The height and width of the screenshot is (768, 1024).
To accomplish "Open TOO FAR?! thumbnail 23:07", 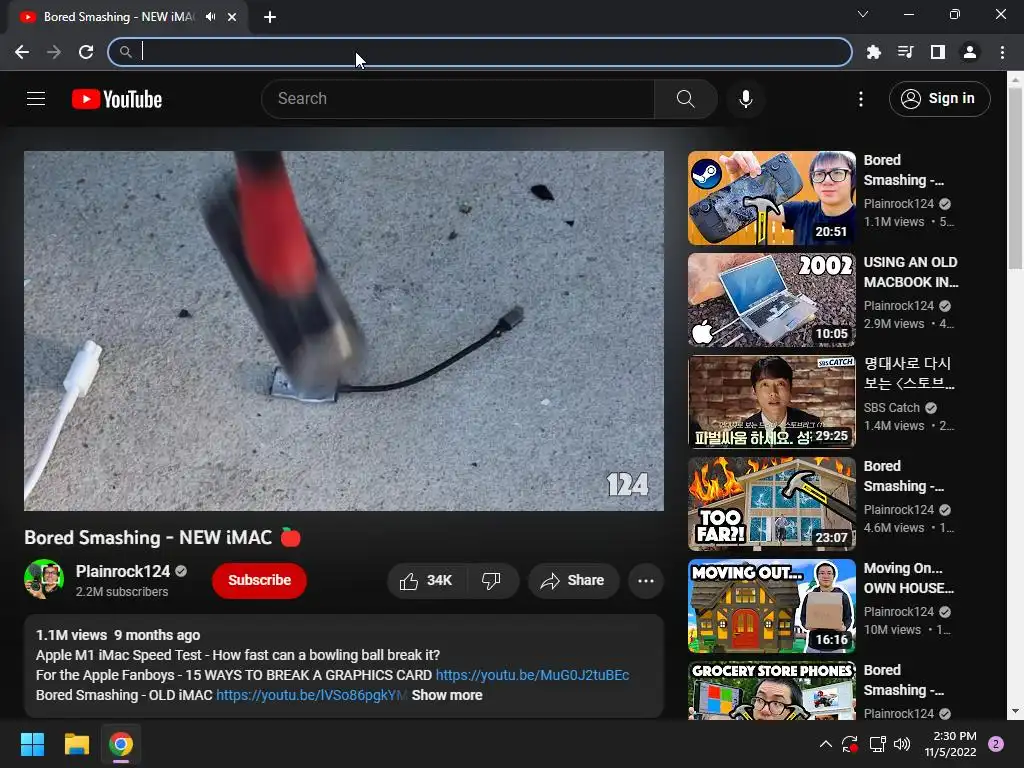I will tap(771, 504).
